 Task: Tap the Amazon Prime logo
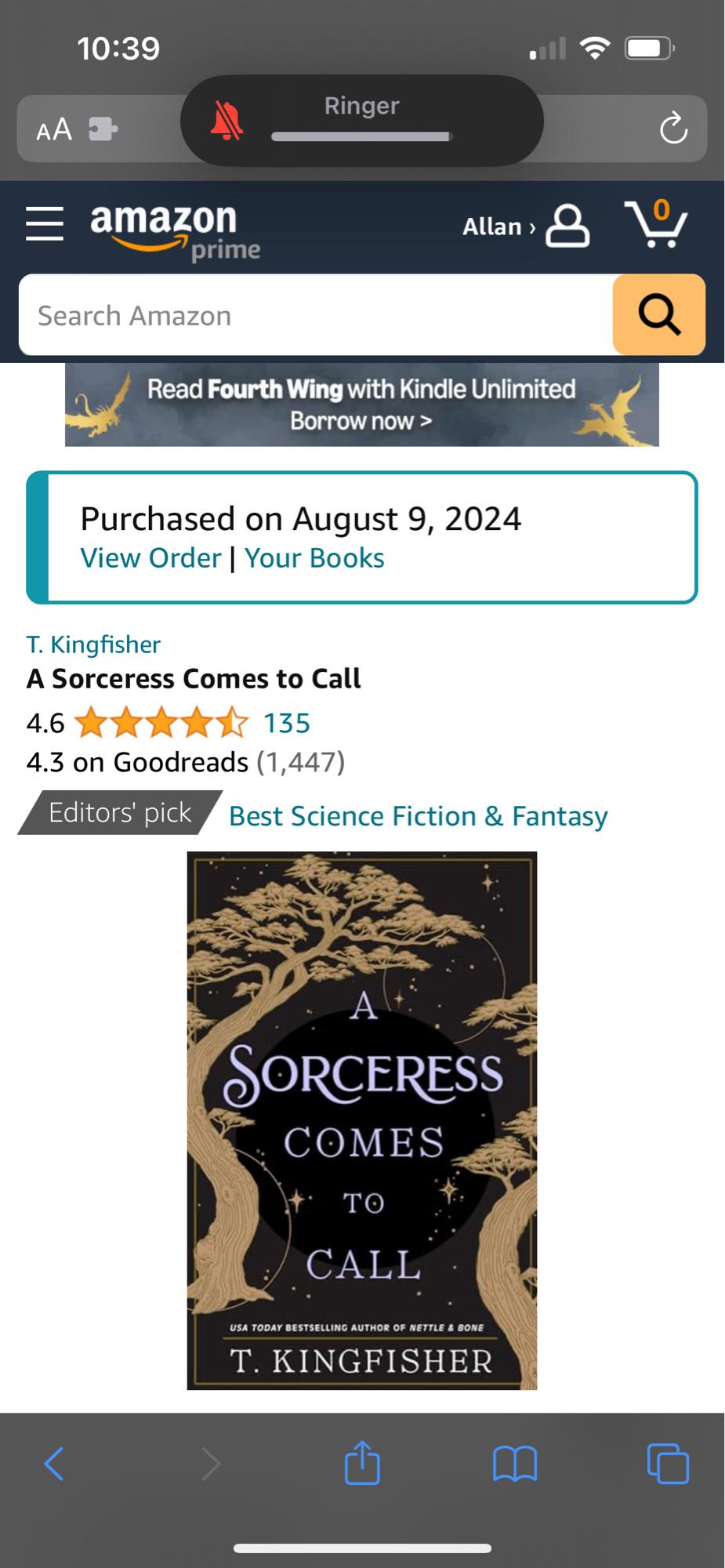[174, 230]
